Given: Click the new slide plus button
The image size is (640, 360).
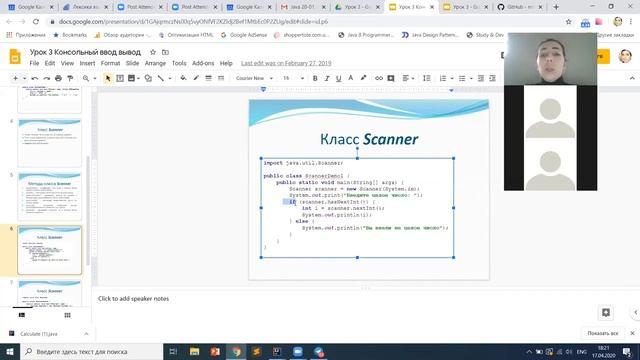Looking at the screenshot, I should (x=15, y=78).
